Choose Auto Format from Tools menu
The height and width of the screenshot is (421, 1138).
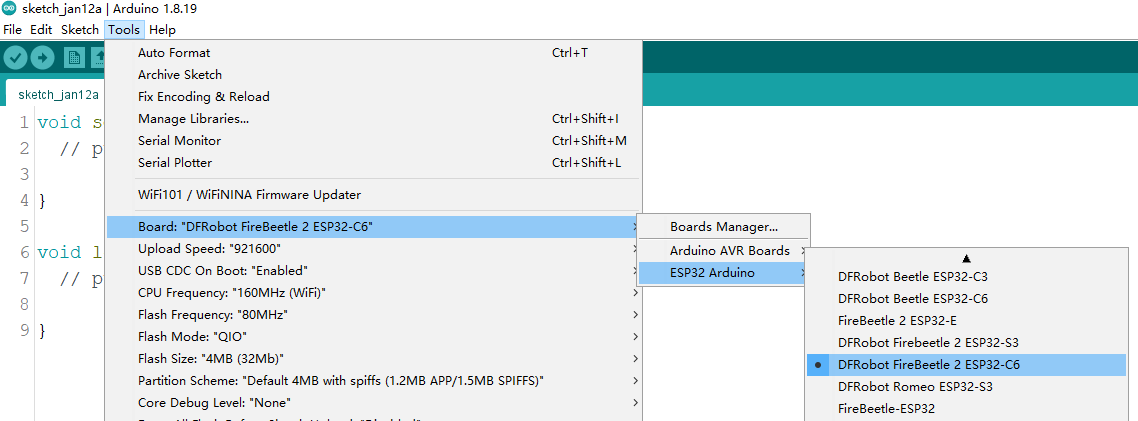[374, 53]
